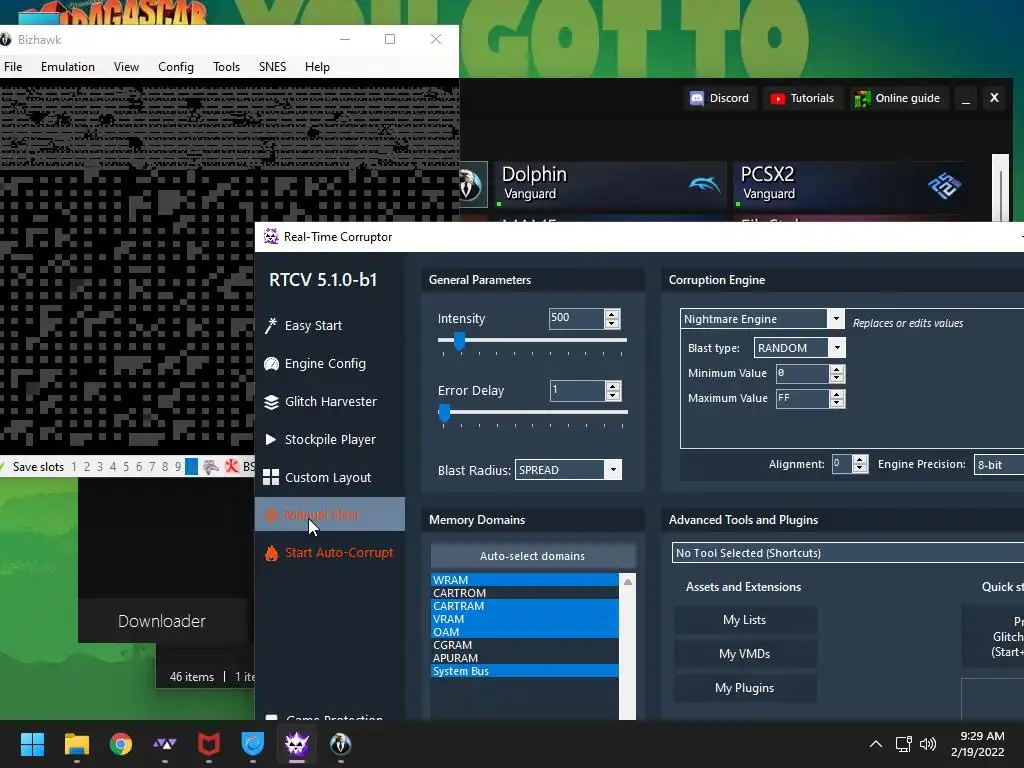Click the Intensity value field

pyautogui.click(x=576, y=318)
